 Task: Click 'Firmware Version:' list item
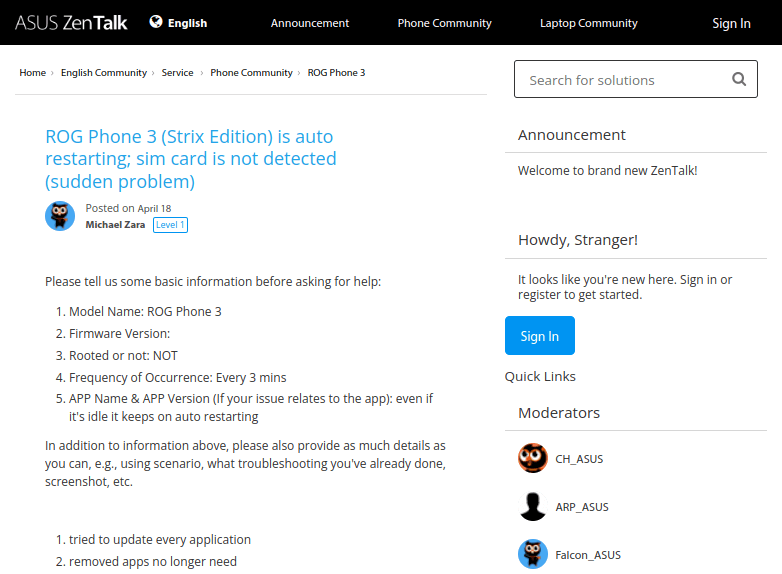click(x=119, y=334)
